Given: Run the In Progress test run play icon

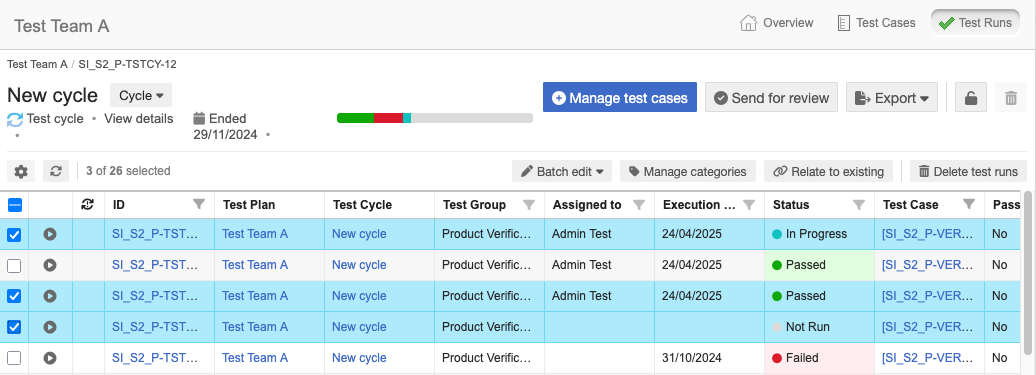Looking at the screenshot, I should pos(50,234).
